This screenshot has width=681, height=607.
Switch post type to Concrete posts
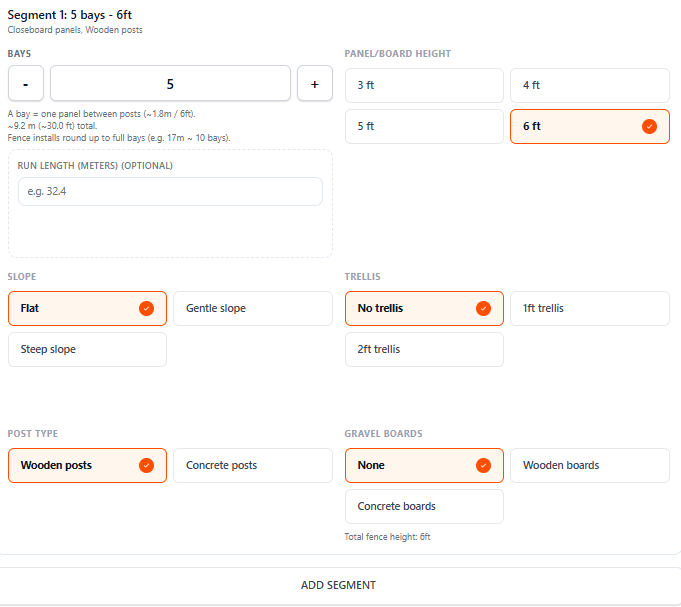(x=252, y=465)
